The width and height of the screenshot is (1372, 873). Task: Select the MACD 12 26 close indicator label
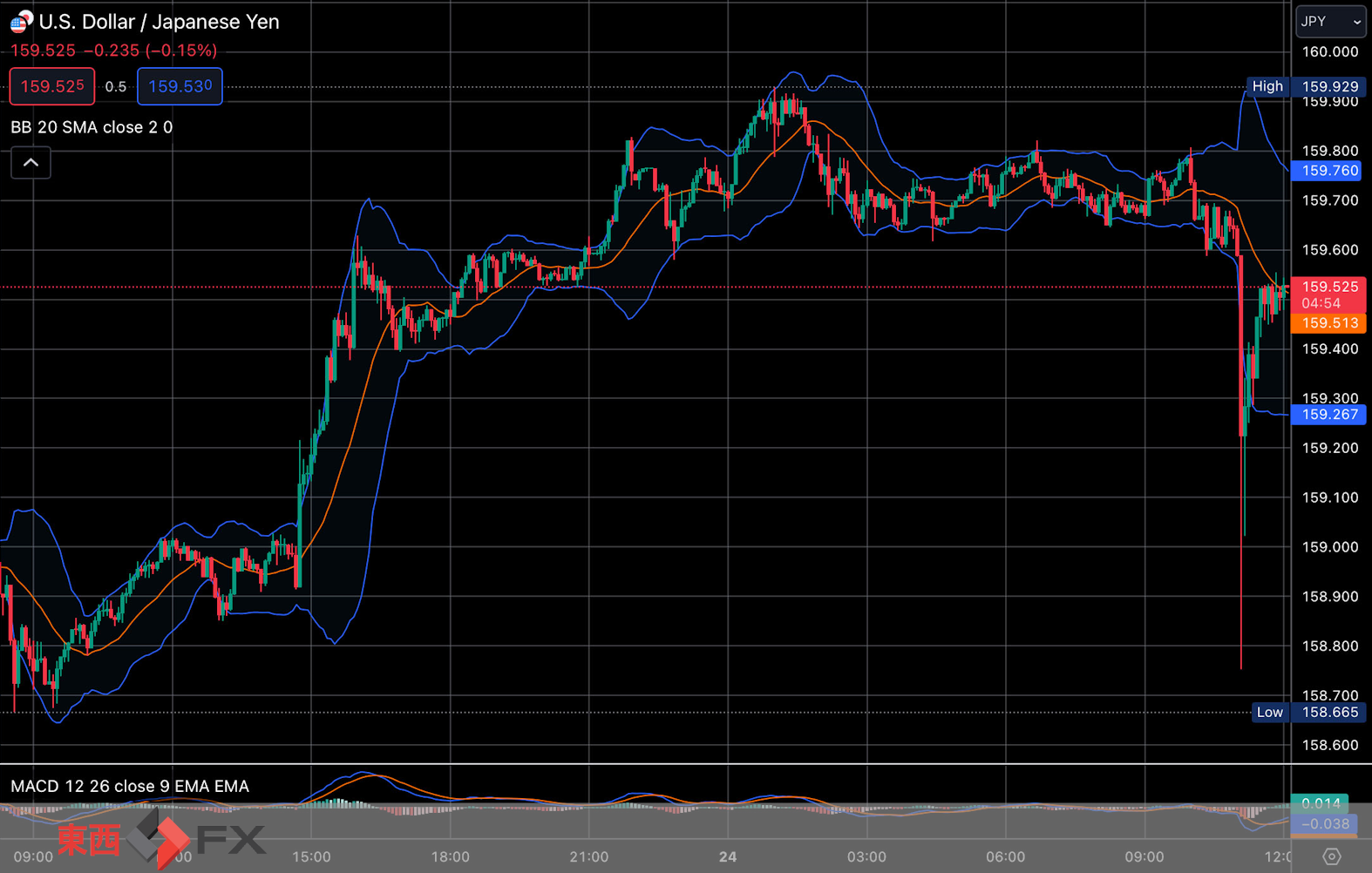tap(130, 786)
